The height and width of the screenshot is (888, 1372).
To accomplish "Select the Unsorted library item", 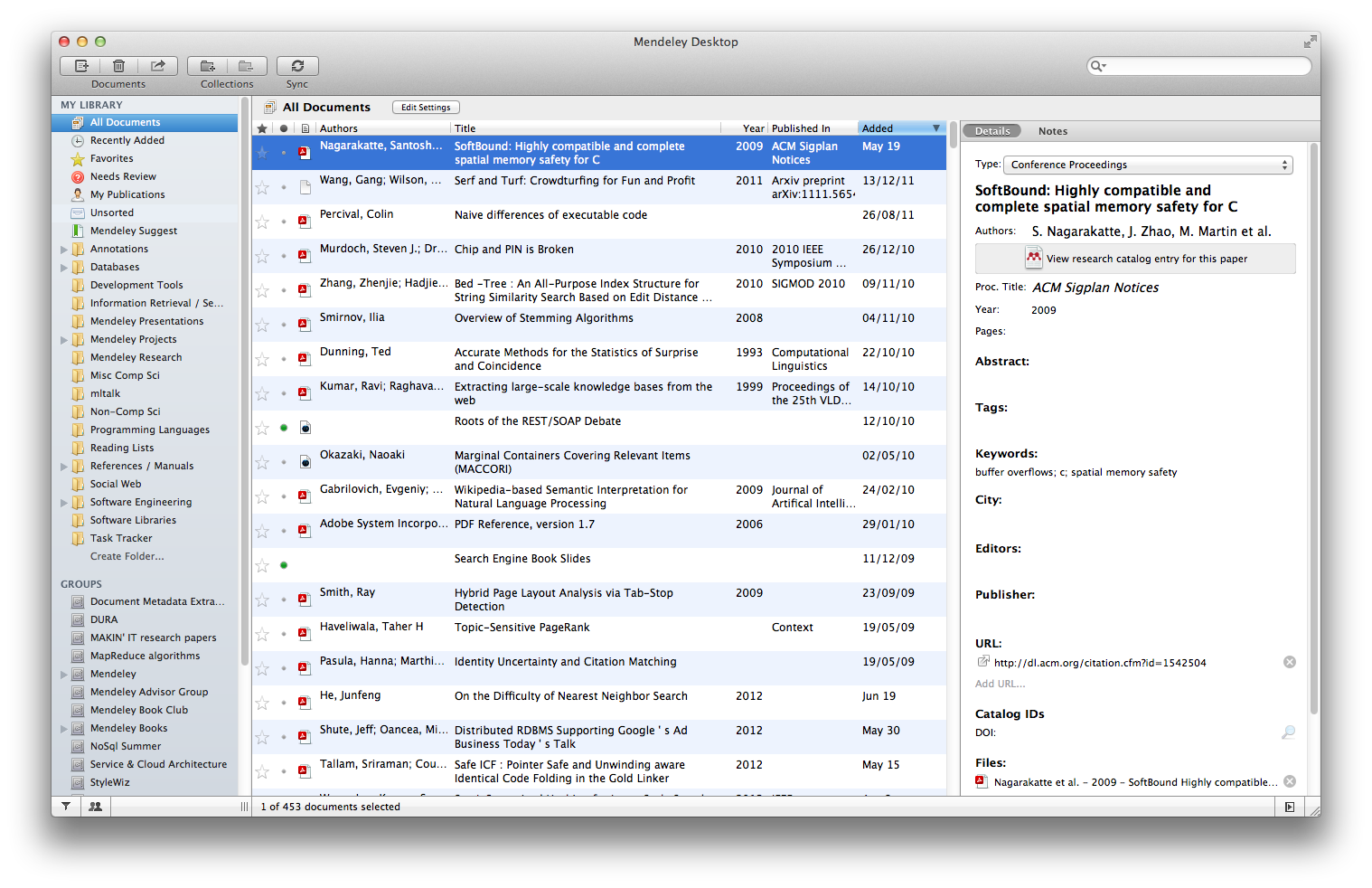I will coord(112,213).
